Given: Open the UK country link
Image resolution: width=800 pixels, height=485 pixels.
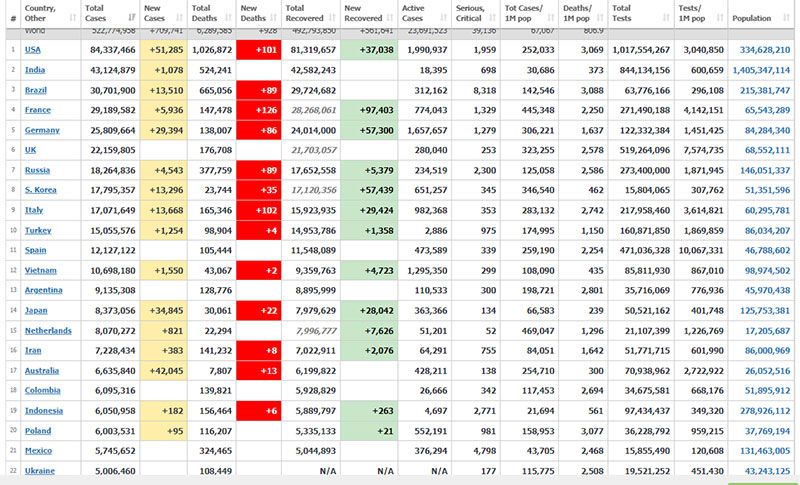Looking at the screenshot, I should [x=31, y=150].
